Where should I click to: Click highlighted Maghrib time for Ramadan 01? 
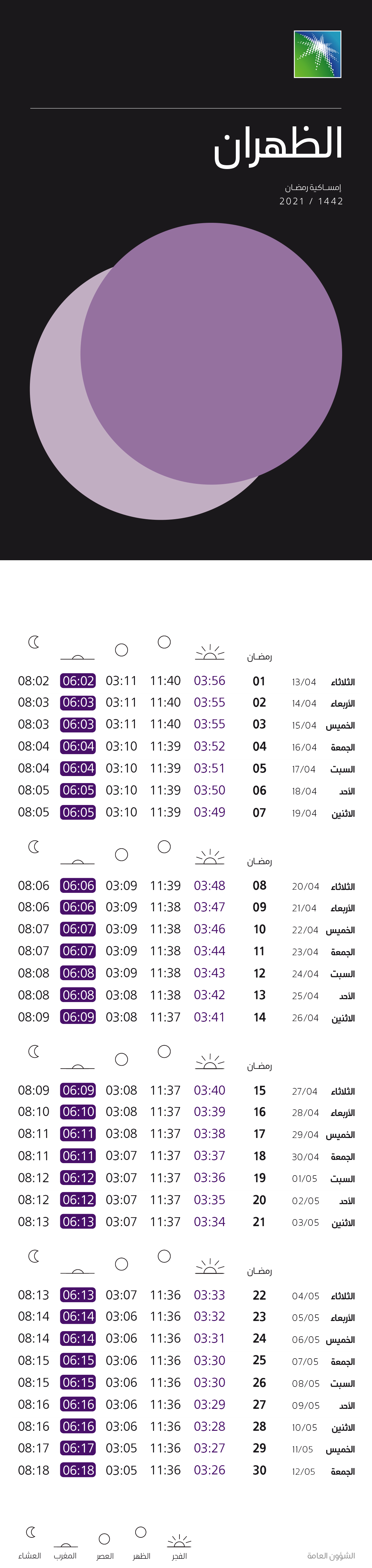tap(78, 681)
